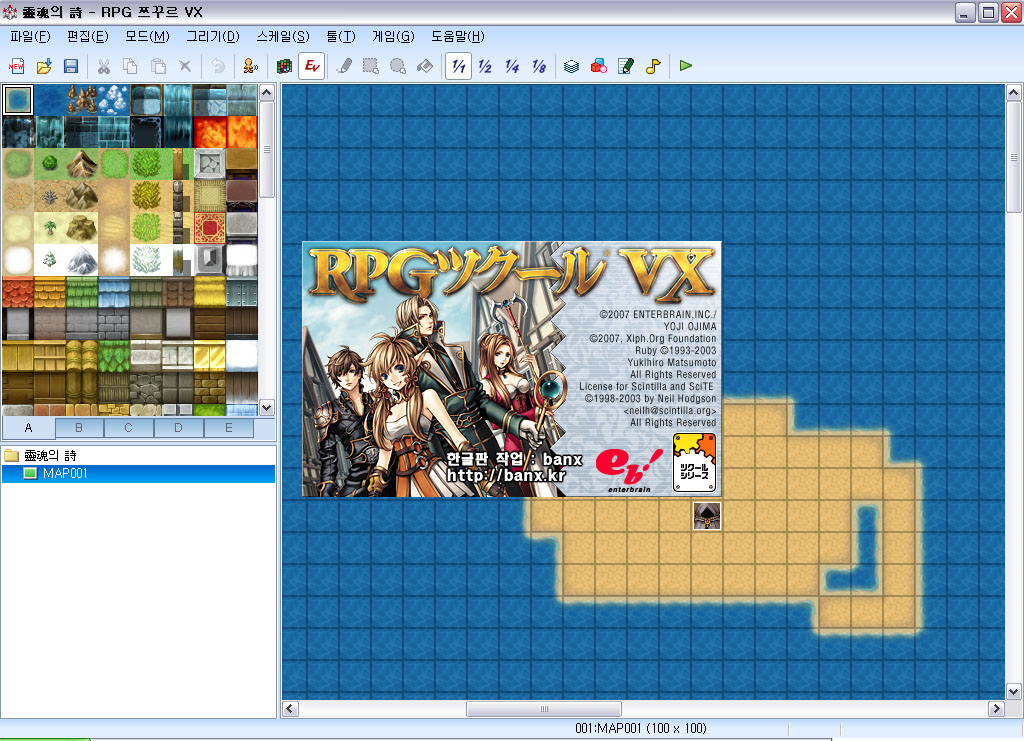Click the map horizontal scrollbar thumb
Image resolution: width=1024 pixels, height=741 pixels.
coord(544,708)
